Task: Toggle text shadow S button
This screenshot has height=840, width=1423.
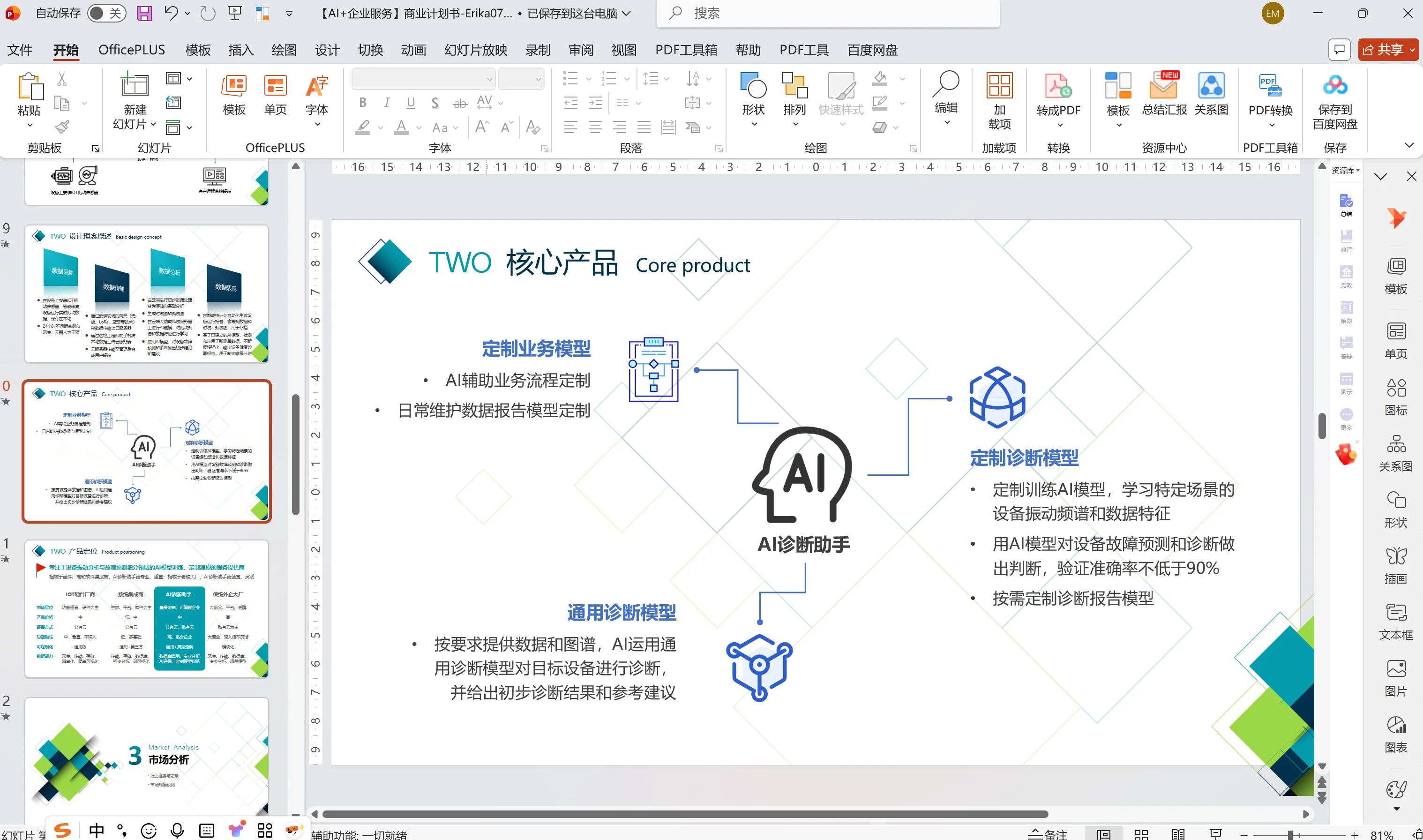Action: (x=434, y=103)
